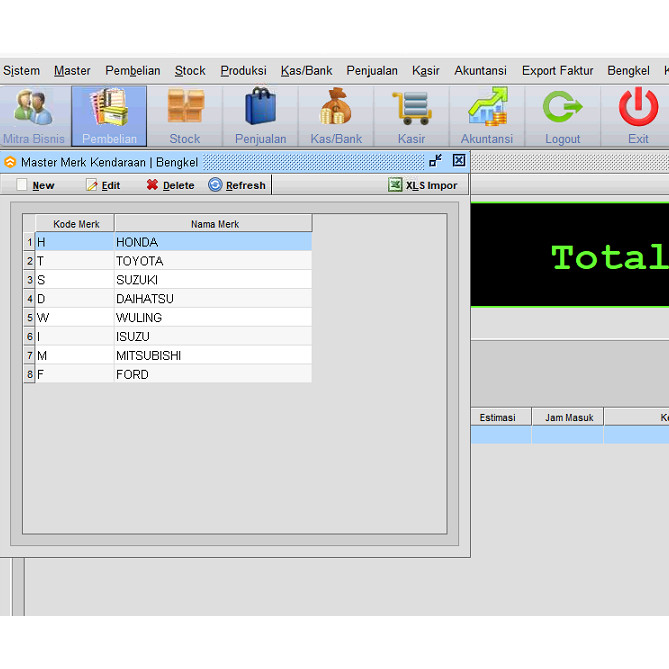The image size is (669, 669).
Task: Click the red Exit power icon
Action: [638, 116]
